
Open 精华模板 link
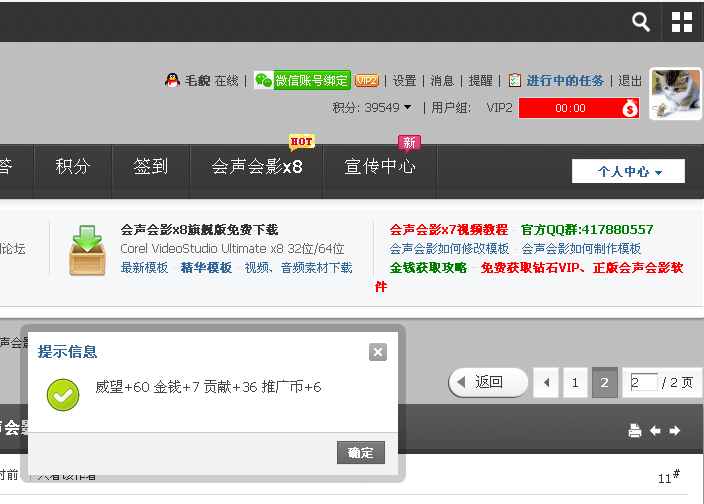206,268
